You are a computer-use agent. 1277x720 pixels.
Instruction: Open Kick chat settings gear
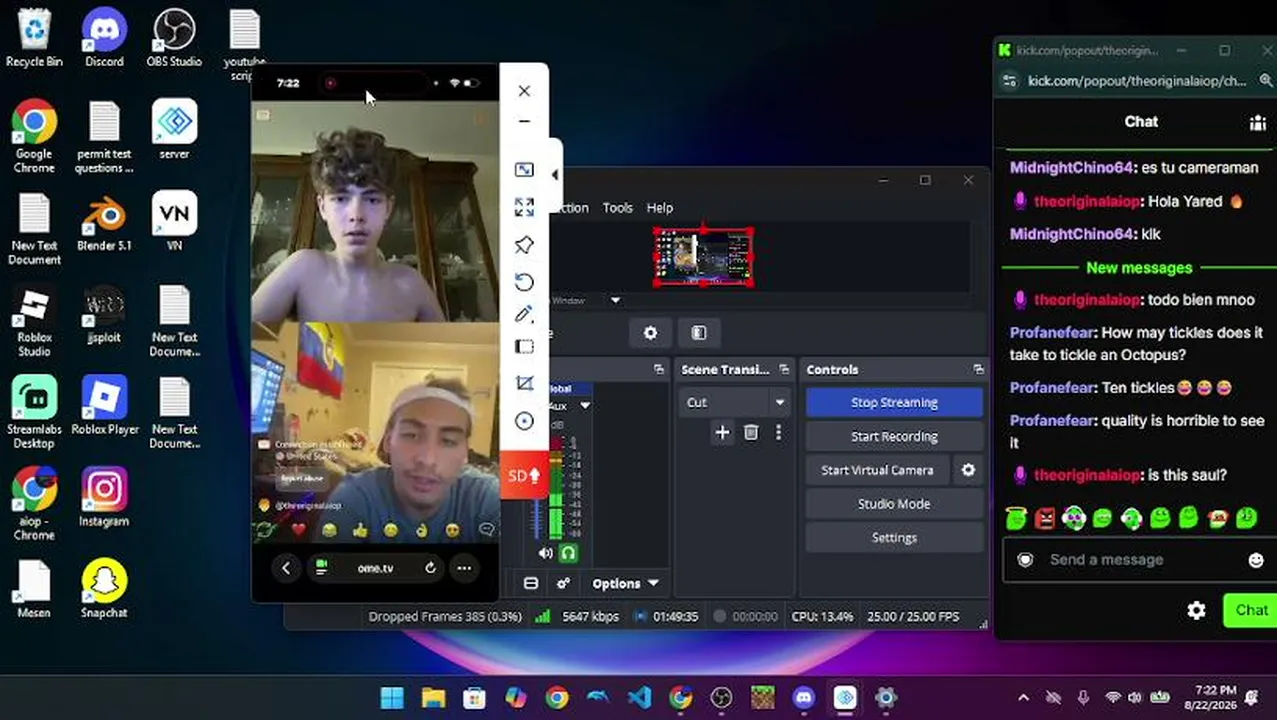pyautogui.click(x=1196, y=610)
